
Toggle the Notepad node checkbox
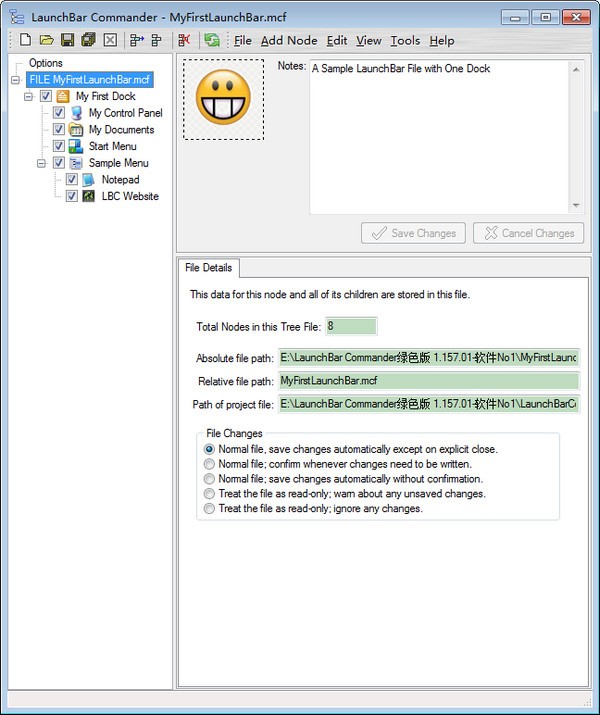pyautogui.click(x=72, y=180)
